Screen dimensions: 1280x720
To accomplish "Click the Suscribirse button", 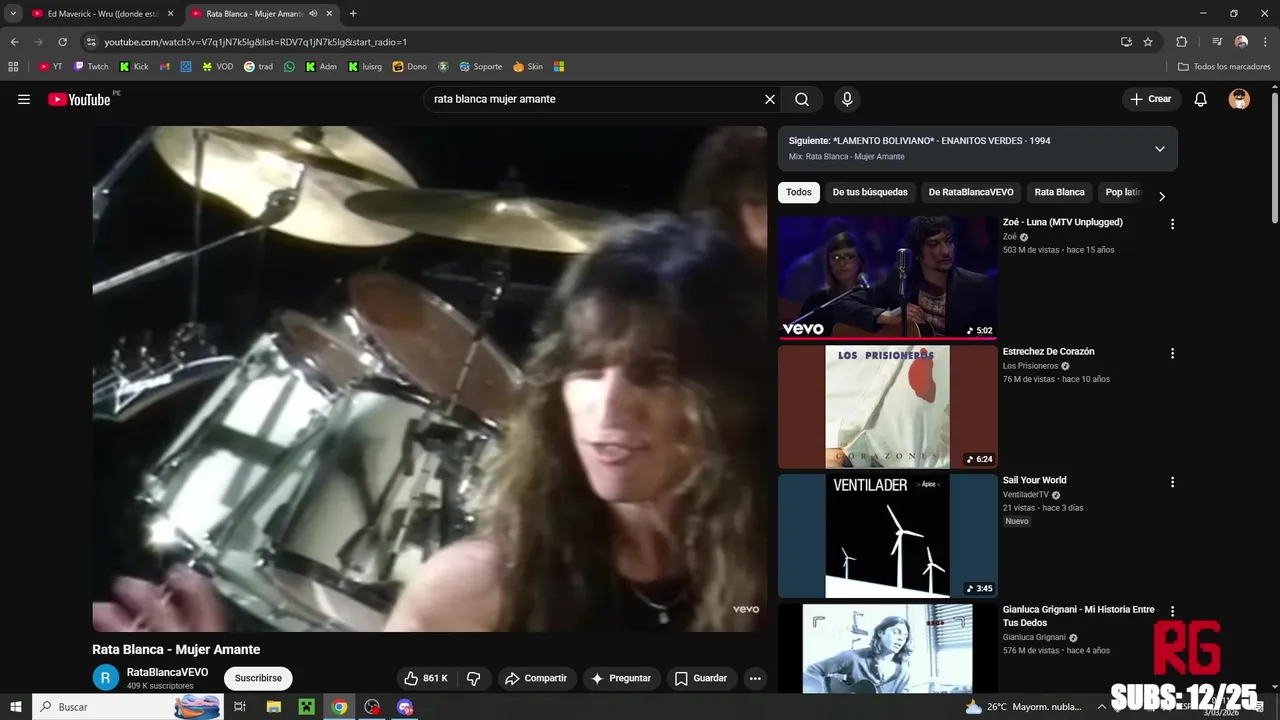I will [x=258, y=678].
